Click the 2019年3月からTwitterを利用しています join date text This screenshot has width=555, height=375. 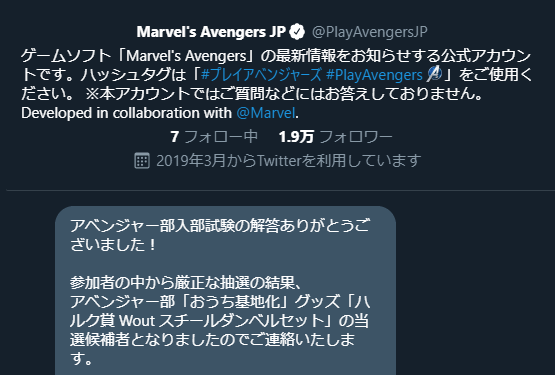pyautogui.click(x=288, y=161)
